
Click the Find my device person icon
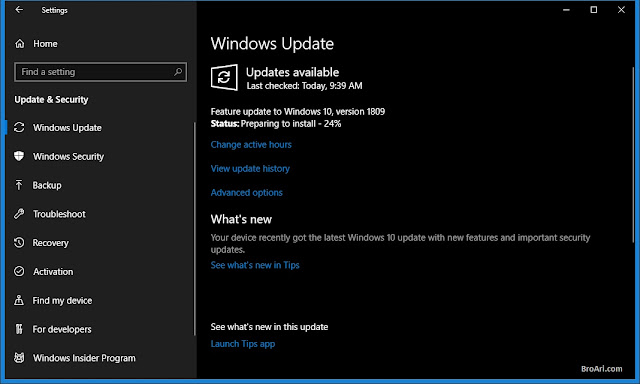click(x=19, y=300)
